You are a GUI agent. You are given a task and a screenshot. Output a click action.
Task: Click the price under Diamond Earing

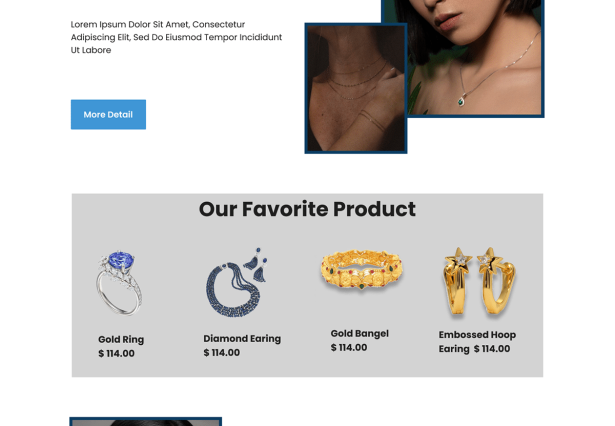point(222,353)
